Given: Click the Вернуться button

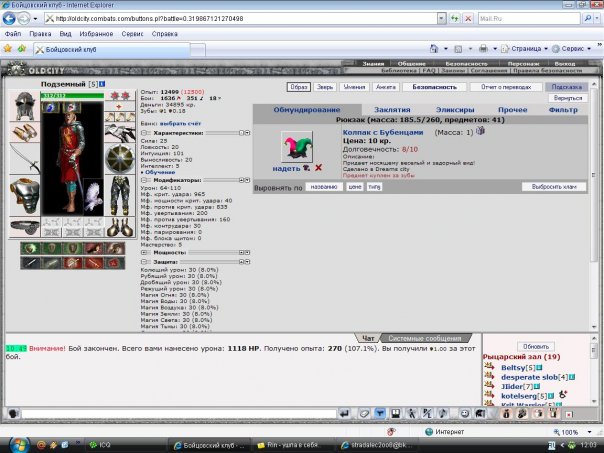Looking at the screenshot, I should [x=568, y=98].
